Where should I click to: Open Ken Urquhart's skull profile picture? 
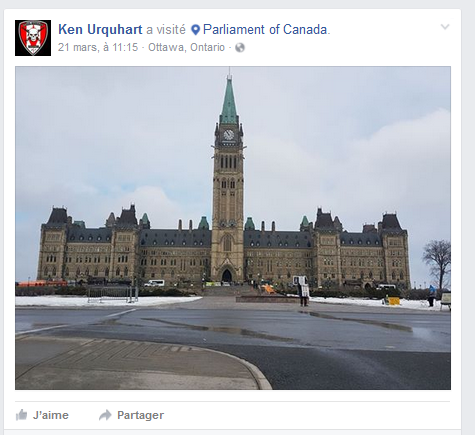[x=33, y=38]
